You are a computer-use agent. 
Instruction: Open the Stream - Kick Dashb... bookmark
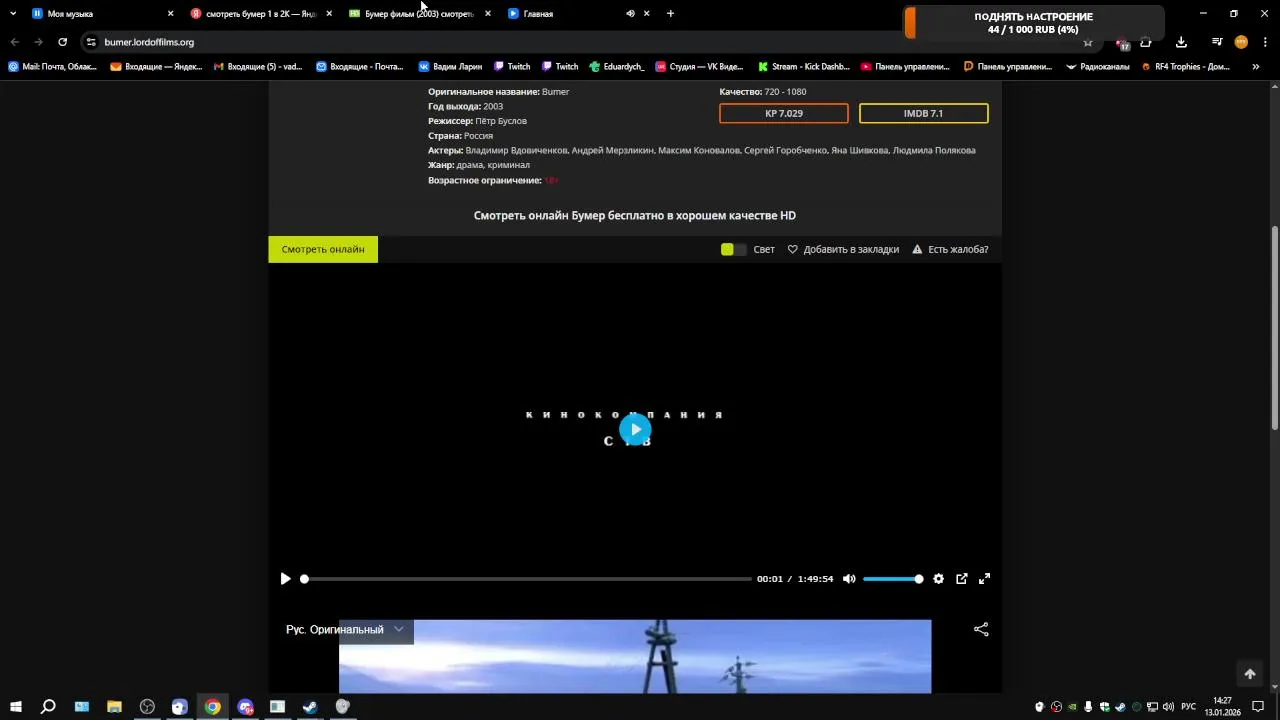804,67
